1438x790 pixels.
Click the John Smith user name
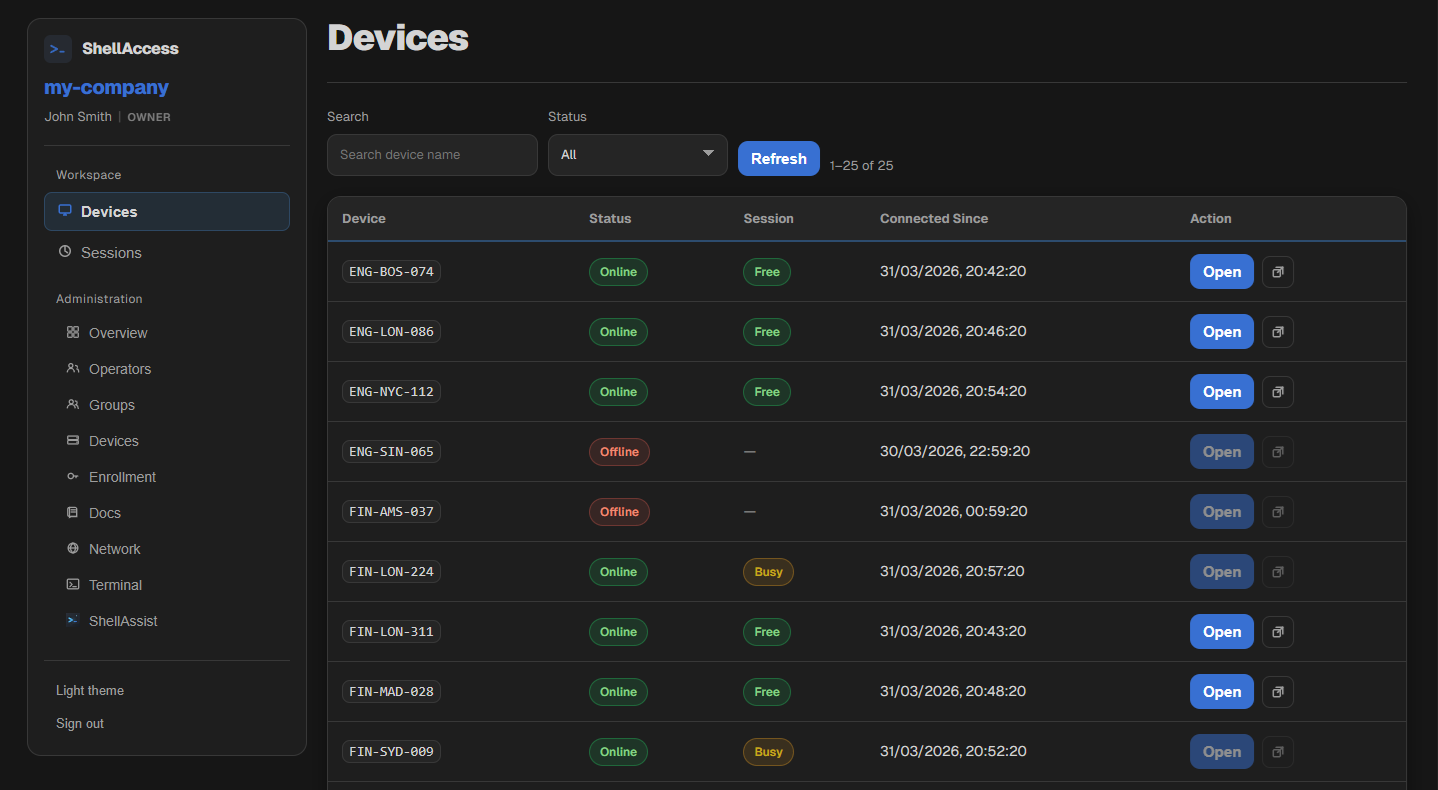tap(78, 116)
